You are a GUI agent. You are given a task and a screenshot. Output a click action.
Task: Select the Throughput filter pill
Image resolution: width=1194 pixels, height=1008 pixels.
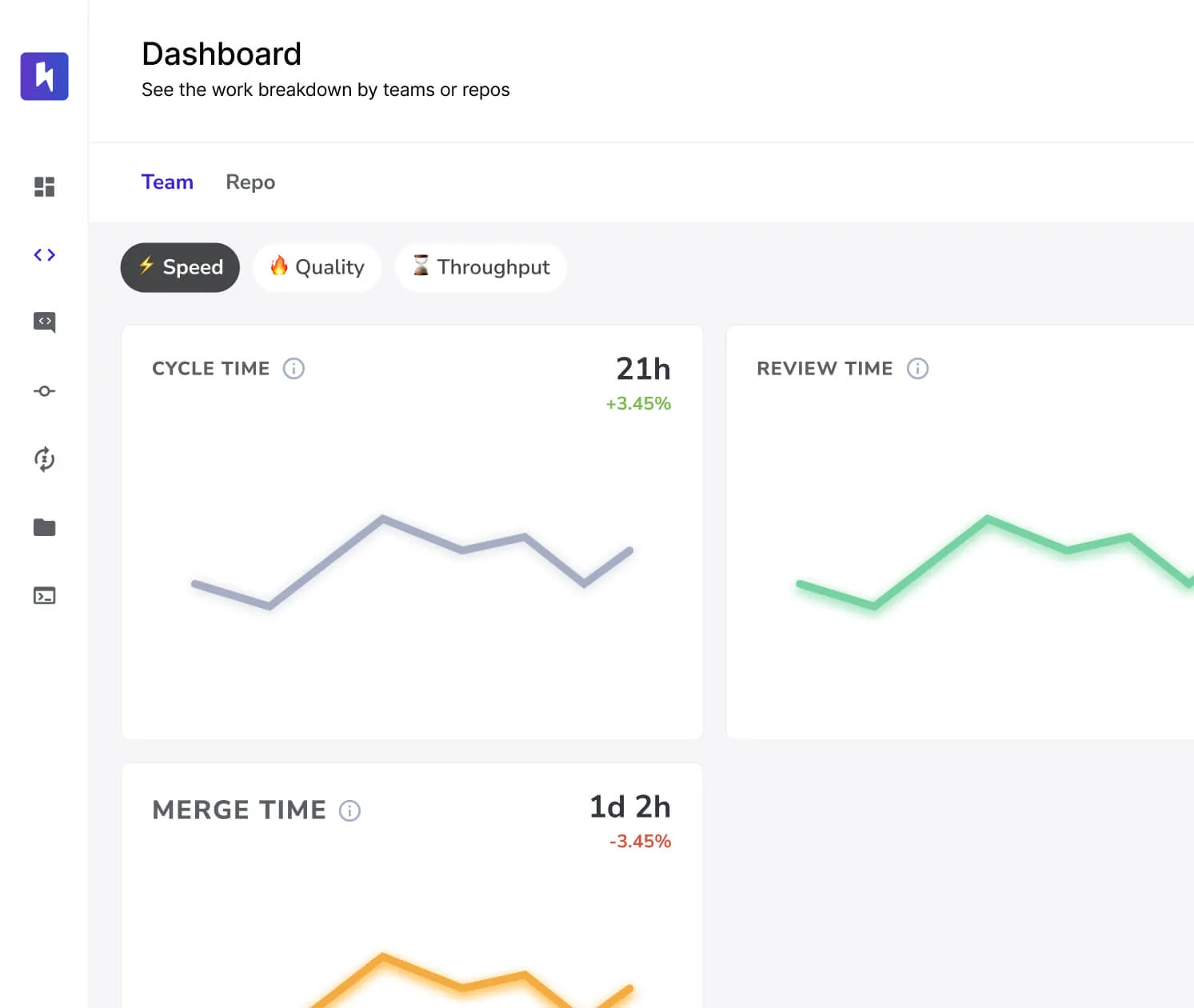pos(481,267)
